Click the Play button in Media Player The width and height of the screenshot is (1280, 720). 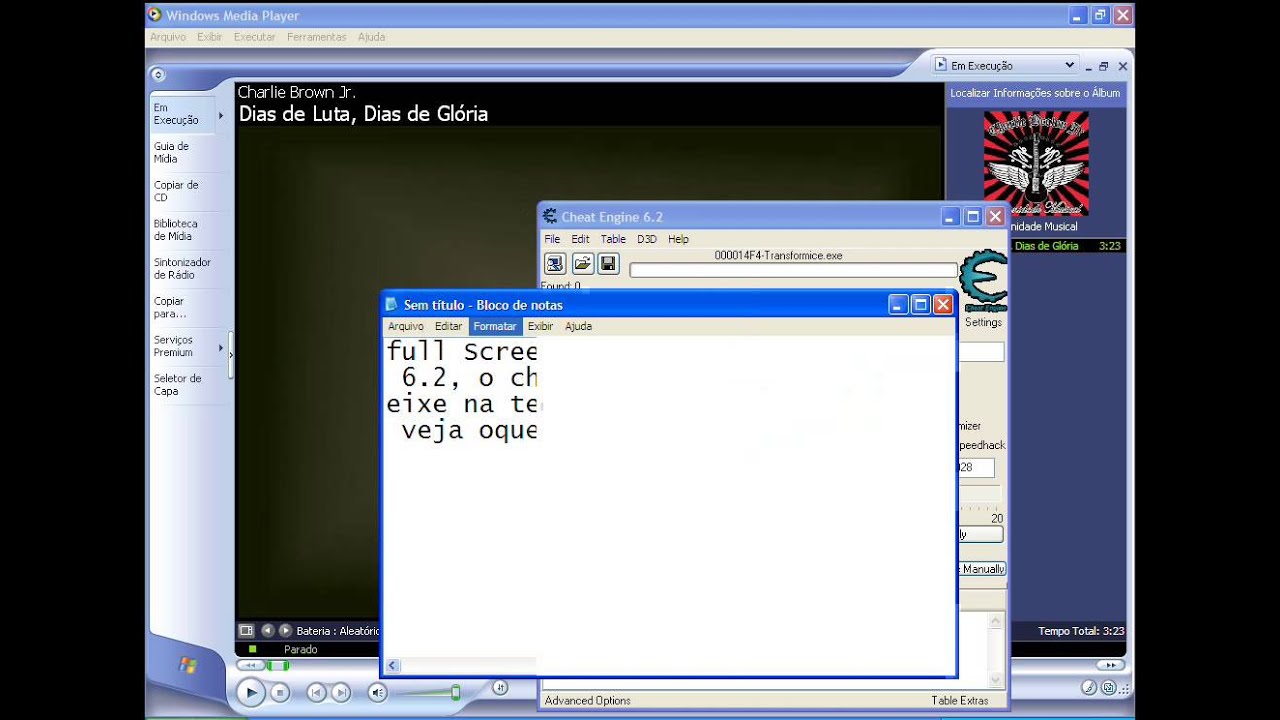pyautogui.click(x=251, y=692)
